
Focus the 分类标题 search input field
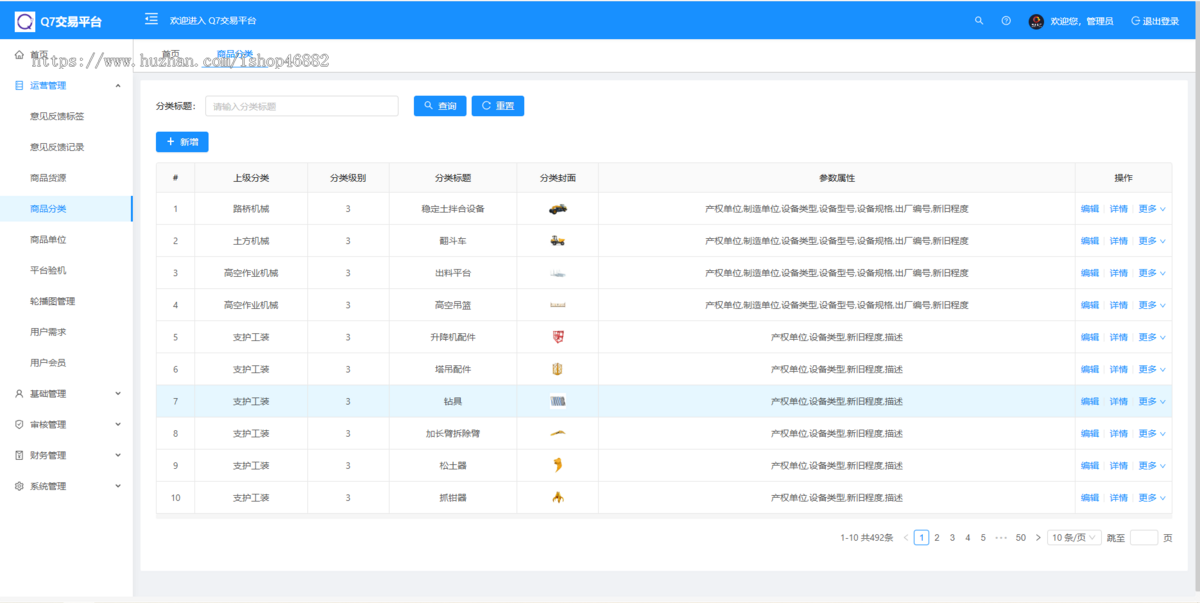(302, 106)
